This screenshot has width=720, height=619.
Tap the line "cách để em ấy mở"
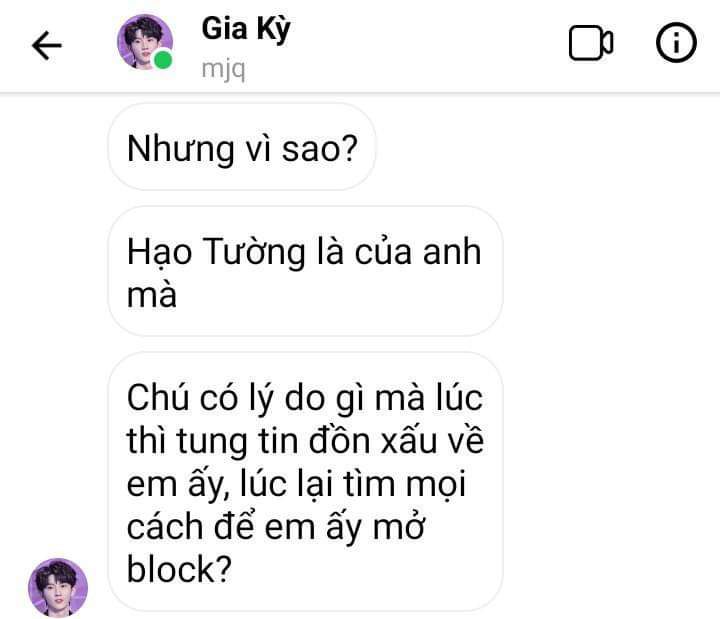coord(276,526)
